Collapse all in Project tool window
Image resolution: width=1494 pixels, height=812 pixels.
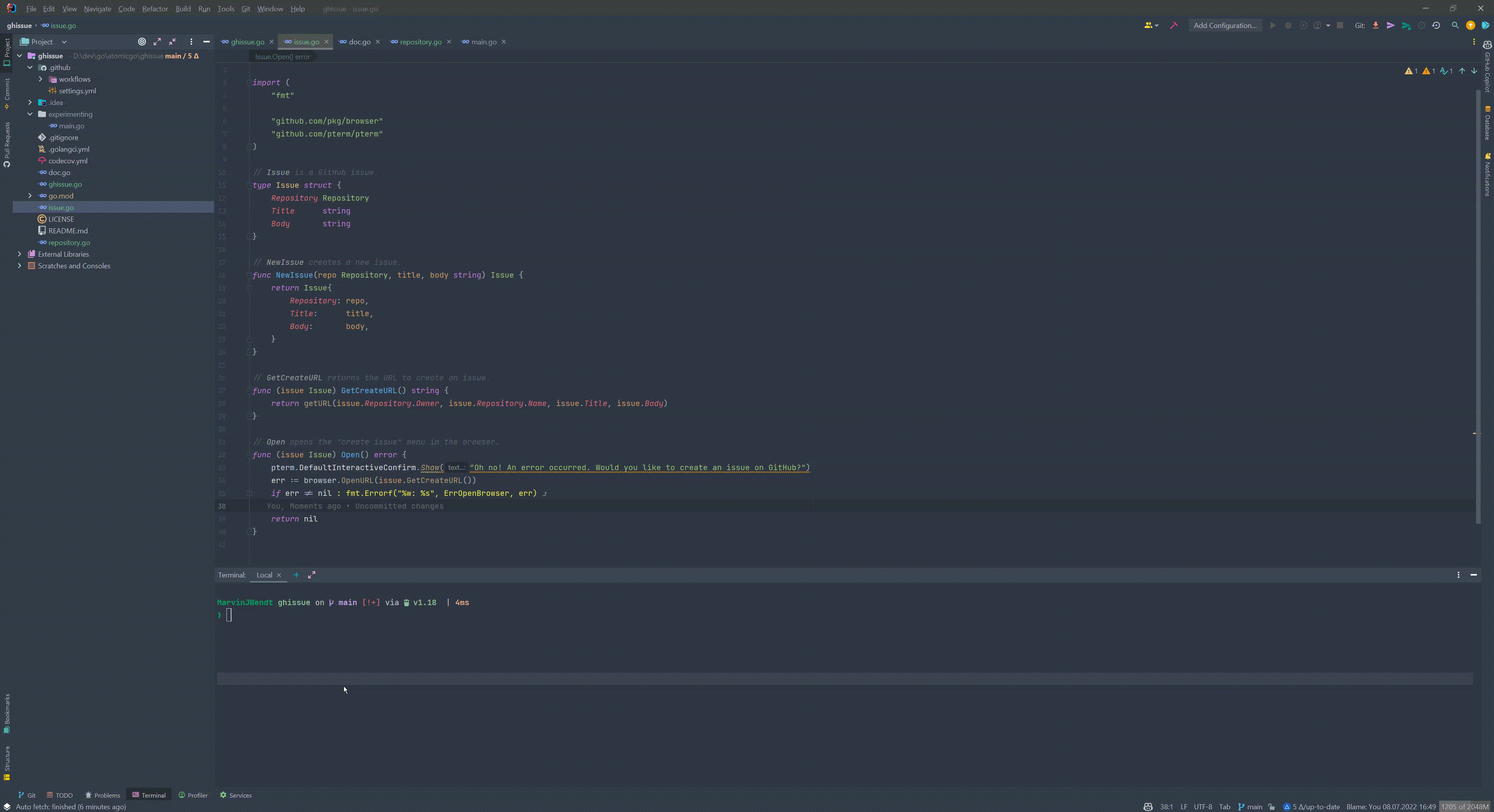[172, 42]
